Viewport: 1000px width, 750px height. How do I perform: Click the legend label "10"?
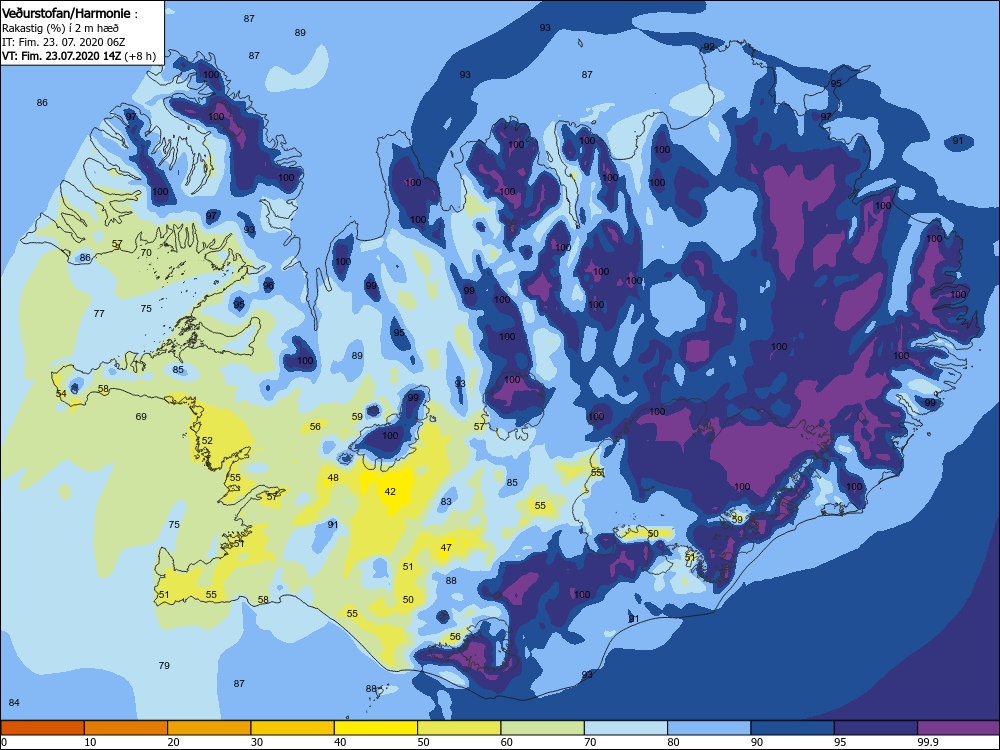pyautogui.click(x=90, y=742)
